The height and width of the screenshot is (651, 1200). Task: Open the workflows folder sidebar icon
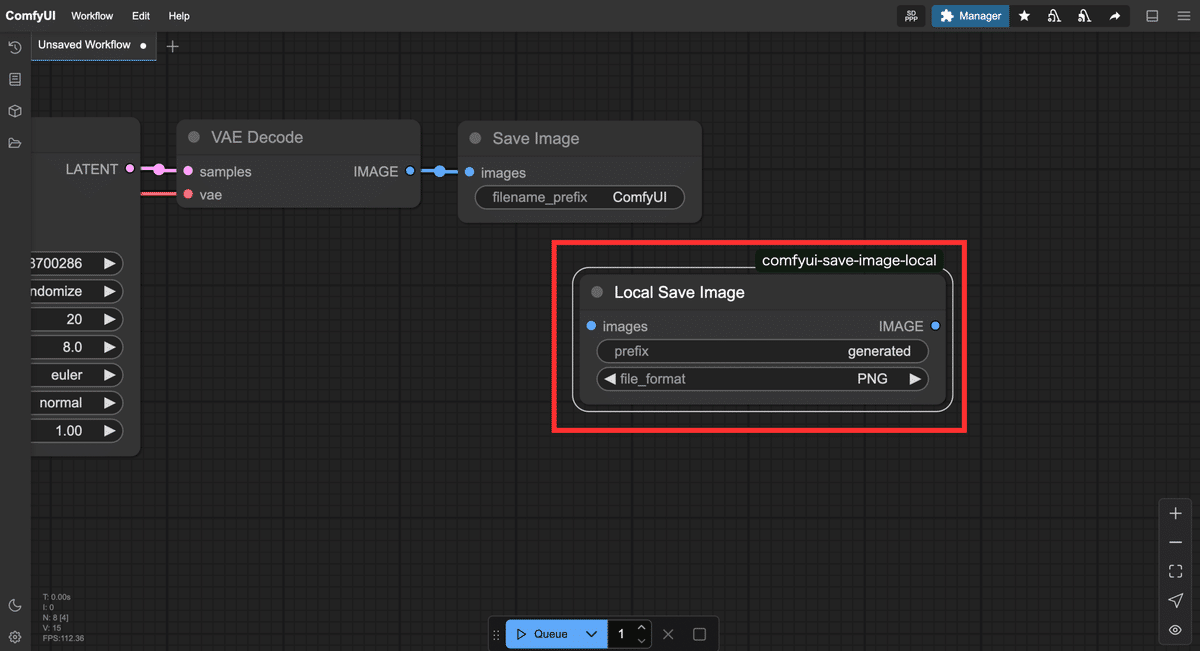pos(15,143)
